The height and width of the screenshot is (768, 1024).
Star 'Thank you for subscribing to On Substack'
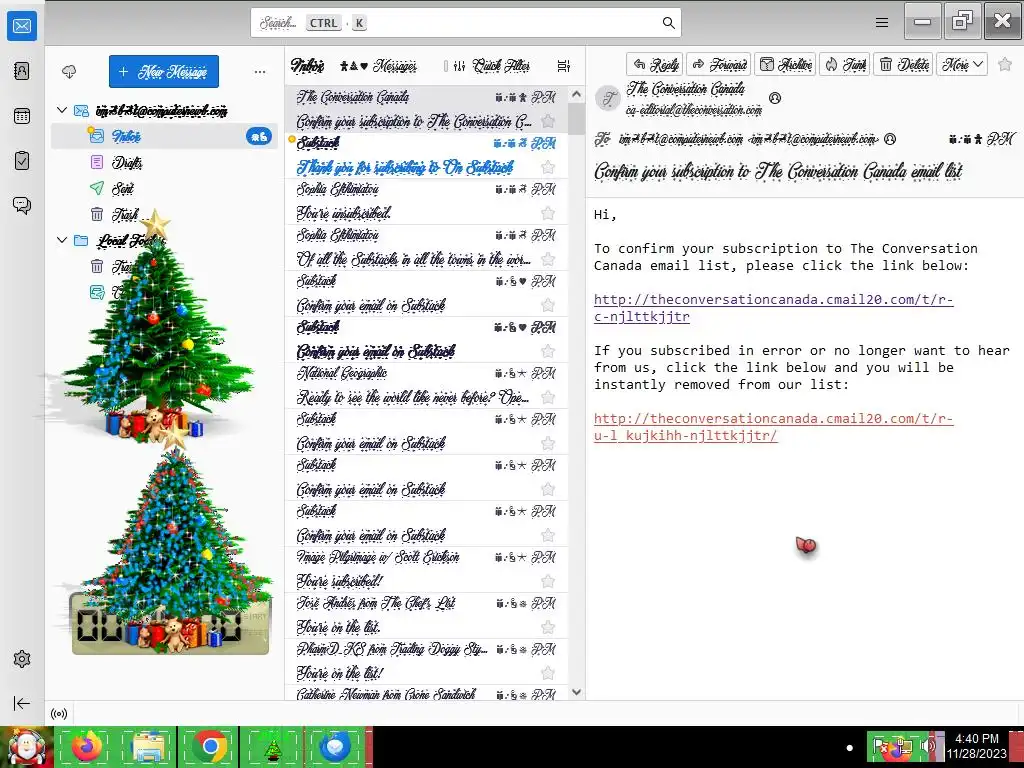[549, 167]
